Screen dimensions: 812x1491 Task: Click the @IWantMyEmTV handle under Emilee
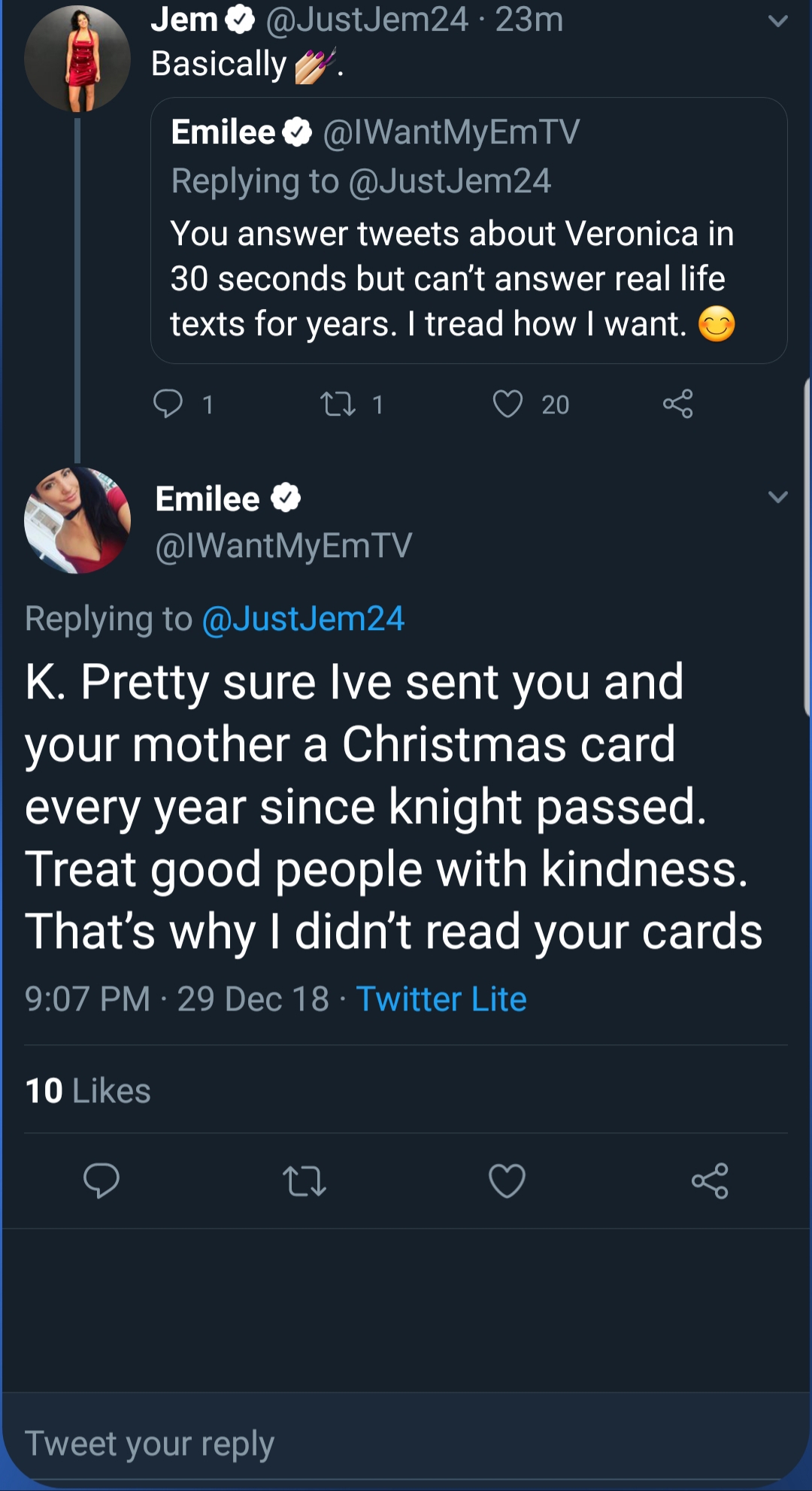click(x=283, y=546)
